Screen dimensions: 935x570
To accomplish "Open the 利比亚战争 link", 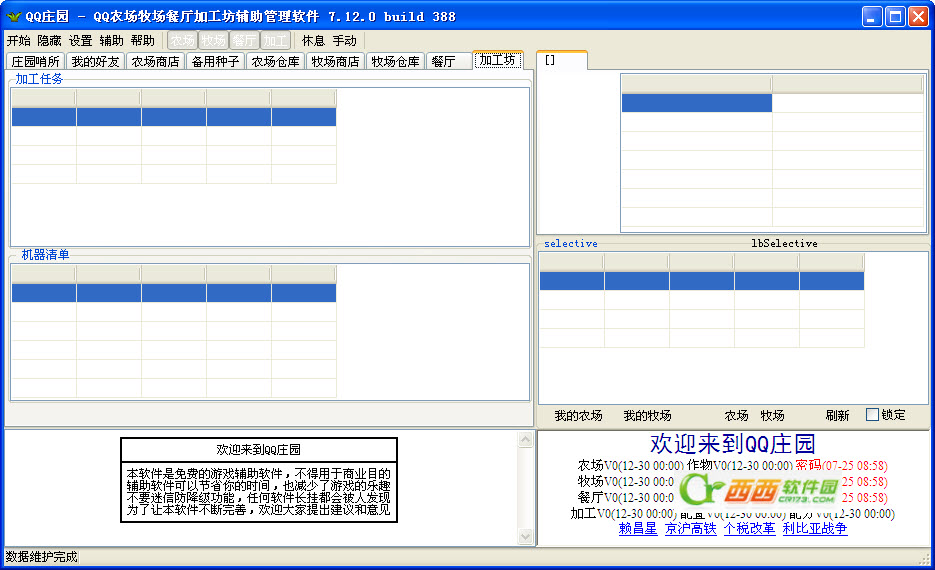I will click(815, 528).
